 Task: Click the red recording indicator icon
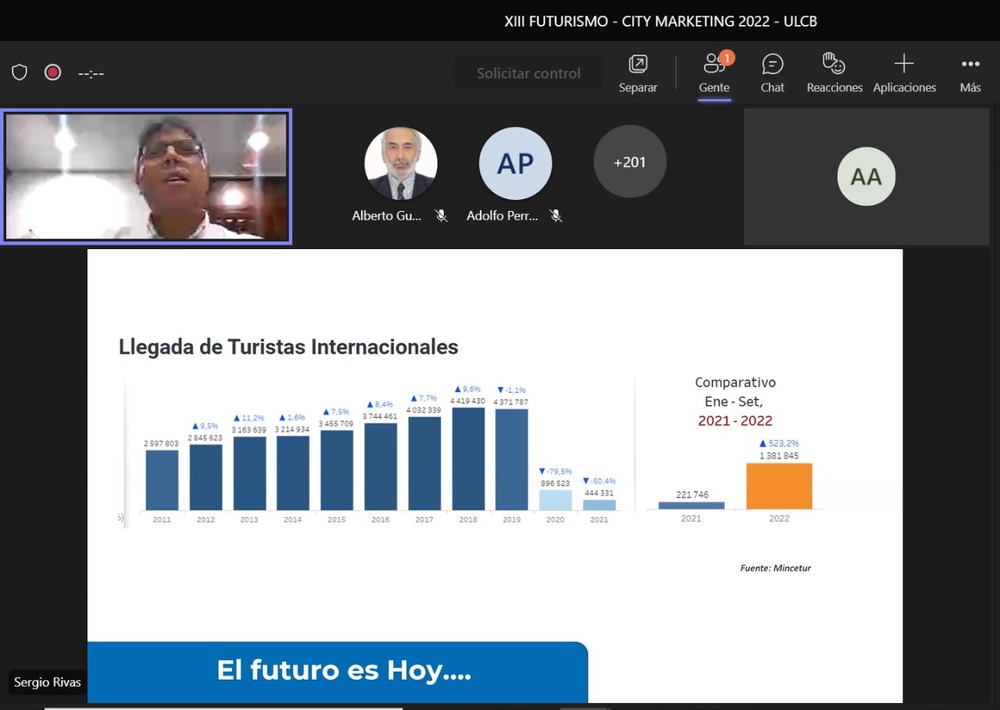(x=52, y=71)
